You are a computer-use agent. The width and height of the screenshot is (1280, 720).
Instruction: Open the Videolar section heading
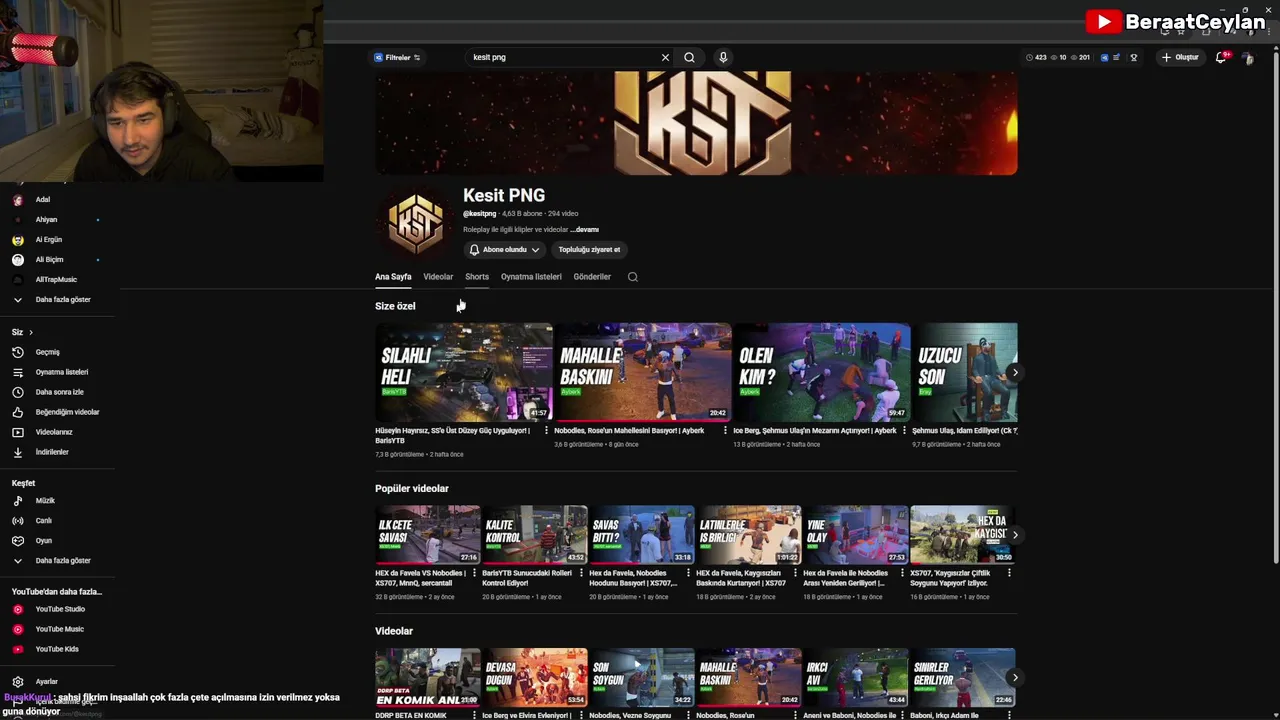tap(394, 631)
